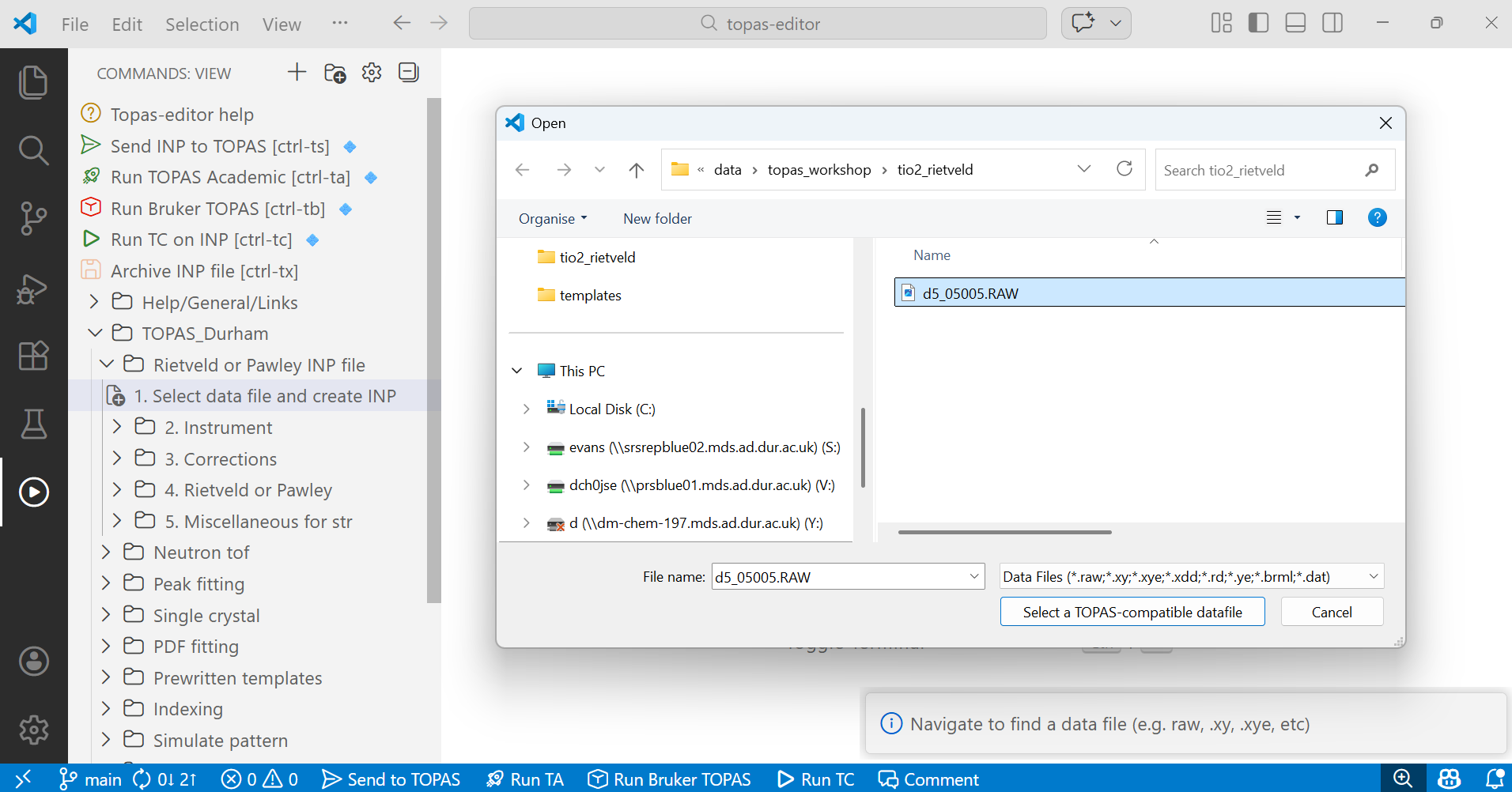Click Run TOPAS Academic rocket icon
Viewport: 1512px width, 792px height.
click(92, 177)
